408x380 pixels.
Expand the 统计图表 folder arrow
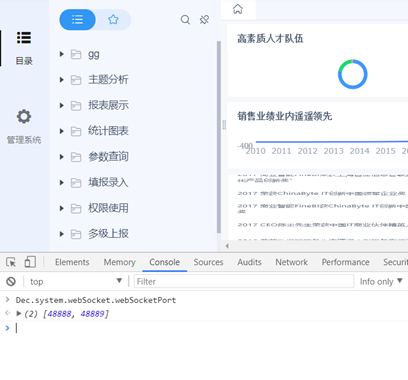tap(62, 131)
